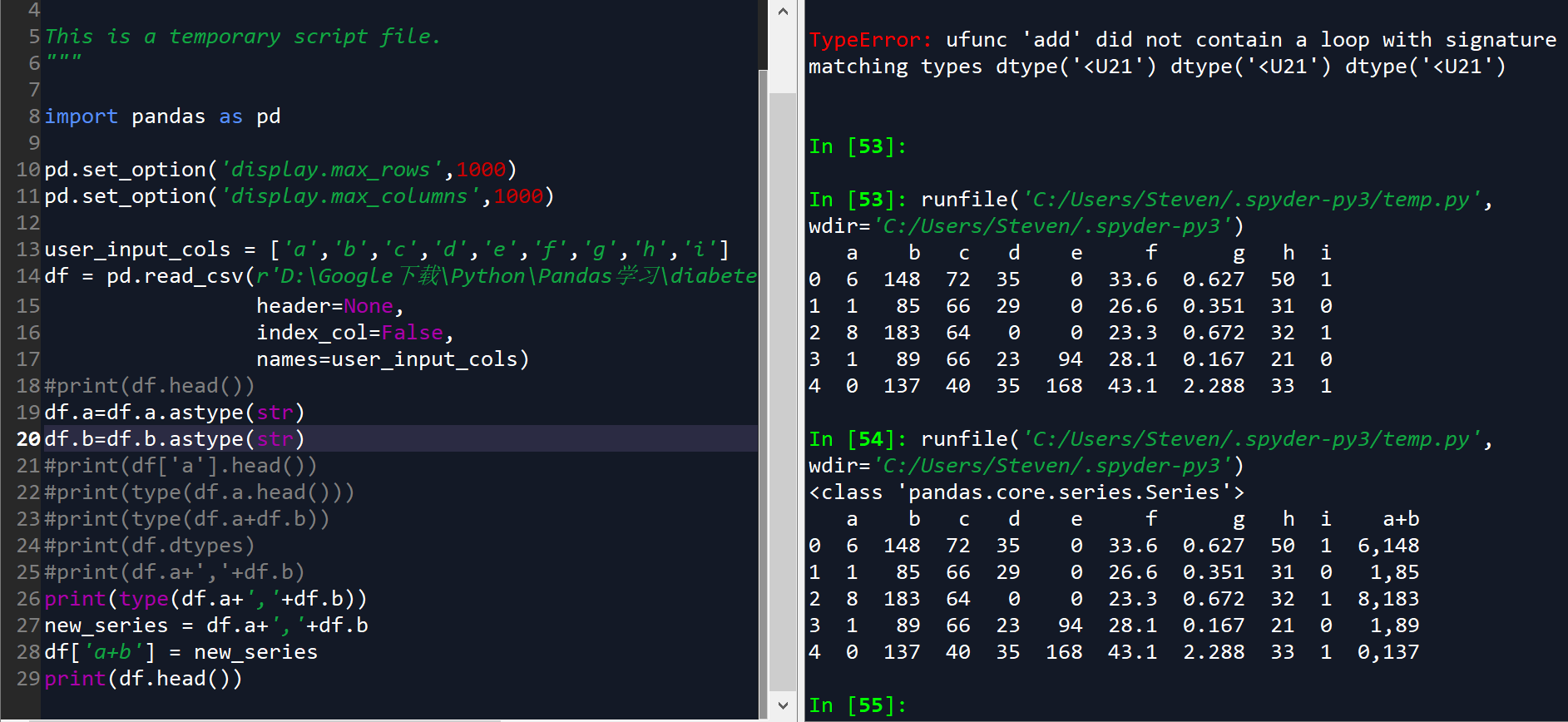
Task: Click value 0,137 in a+b column
Action: 1388,652
